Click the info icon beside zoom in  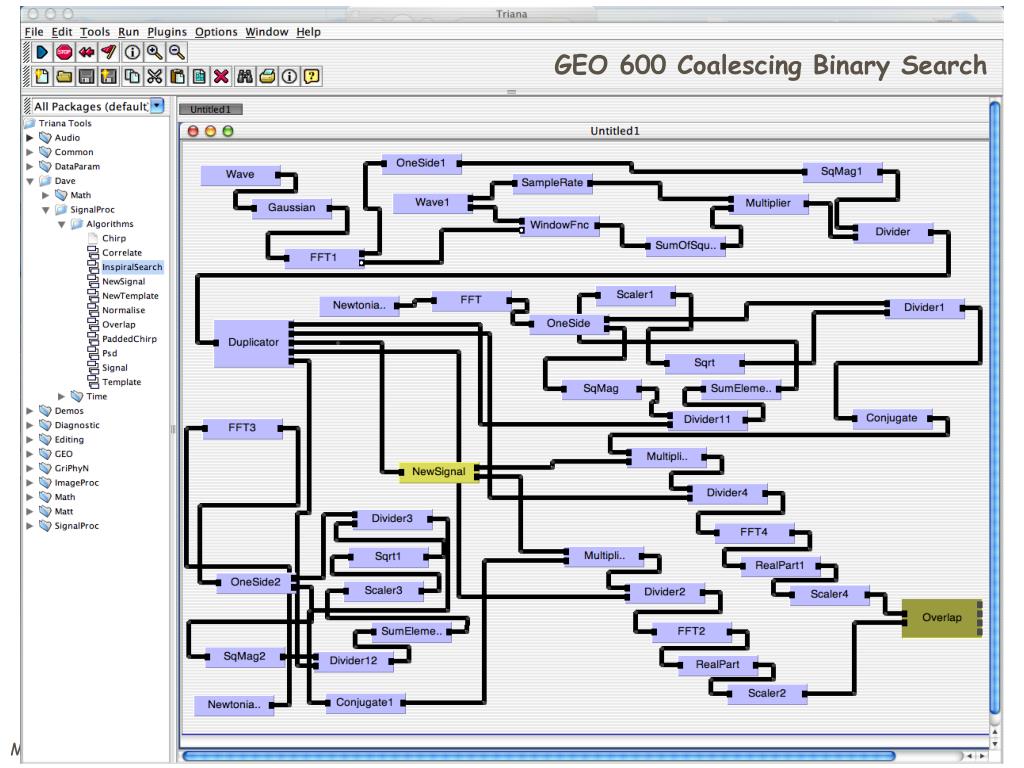[132, 52]
